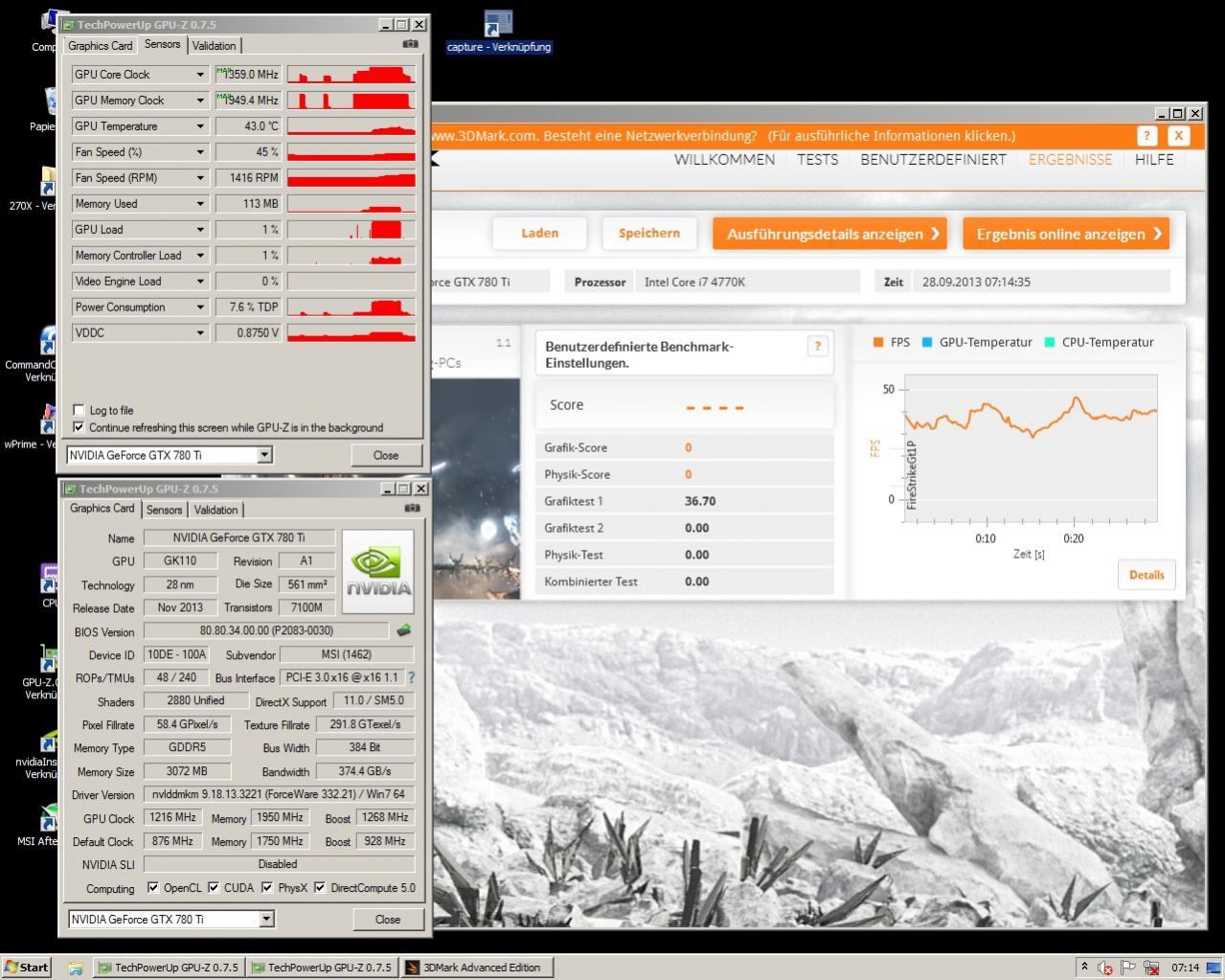Viewport: 1225px width, 980px height.
Task: Switch to Graphics Card tab in upper GPU-Z
Action: [100, 46]
